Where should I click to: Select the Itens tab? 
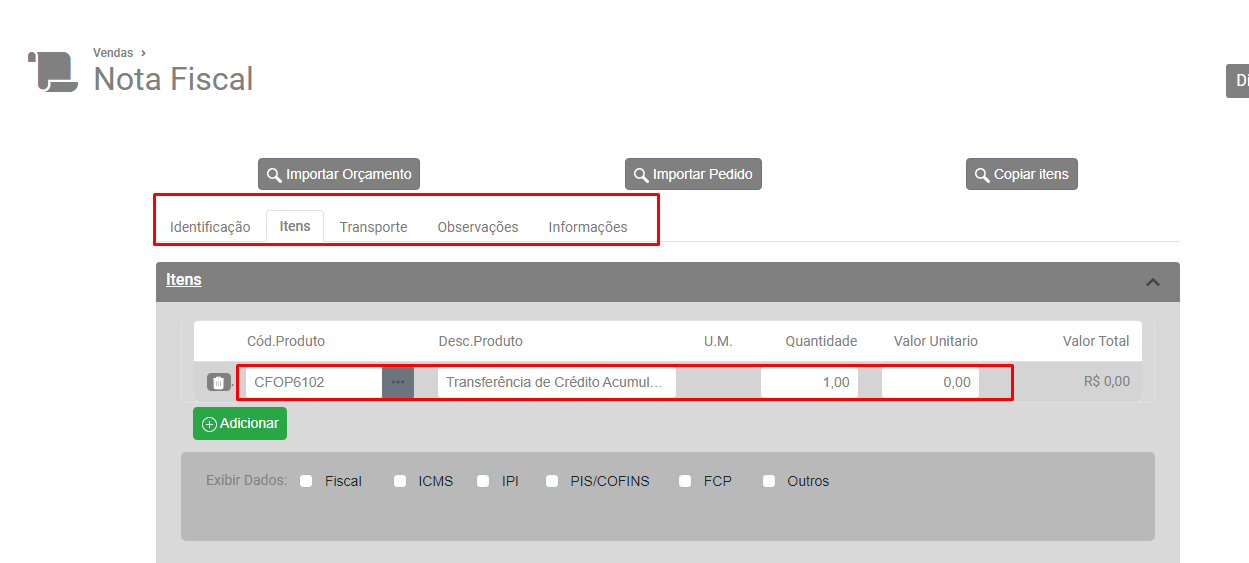pos(295,226)
